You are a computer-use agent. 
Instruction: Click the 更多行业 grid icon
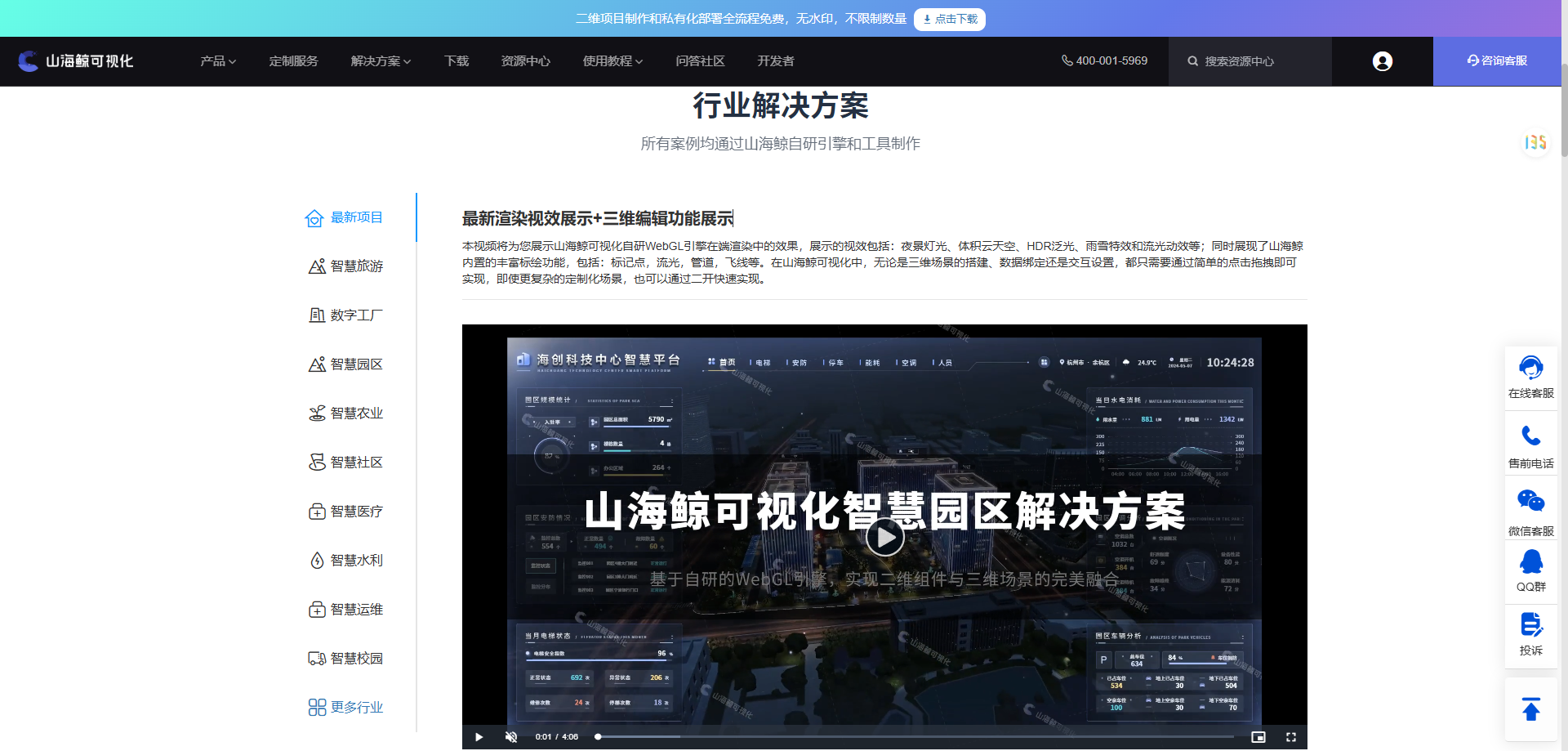click(x=317, y=708)
